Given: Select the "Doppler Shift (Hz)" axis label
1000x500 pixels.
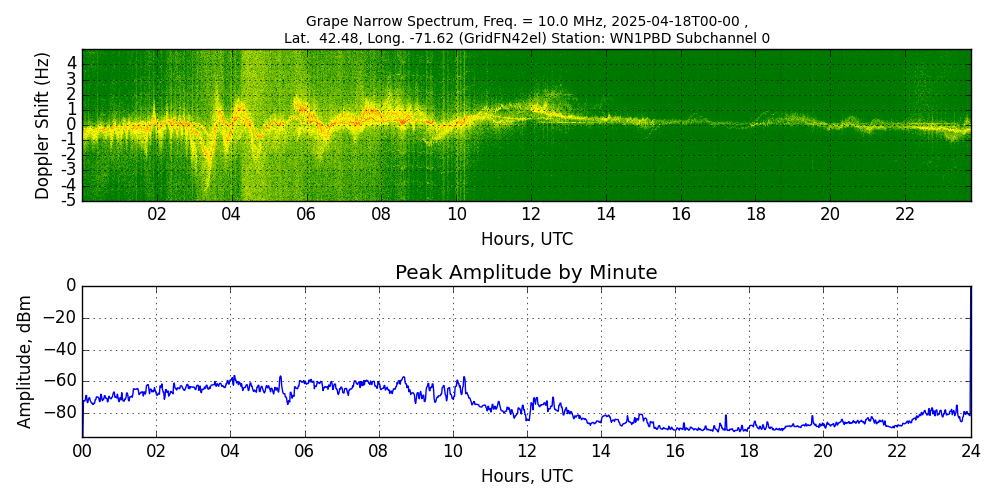Looking at the screenshot, I should (x=43, y=125).
